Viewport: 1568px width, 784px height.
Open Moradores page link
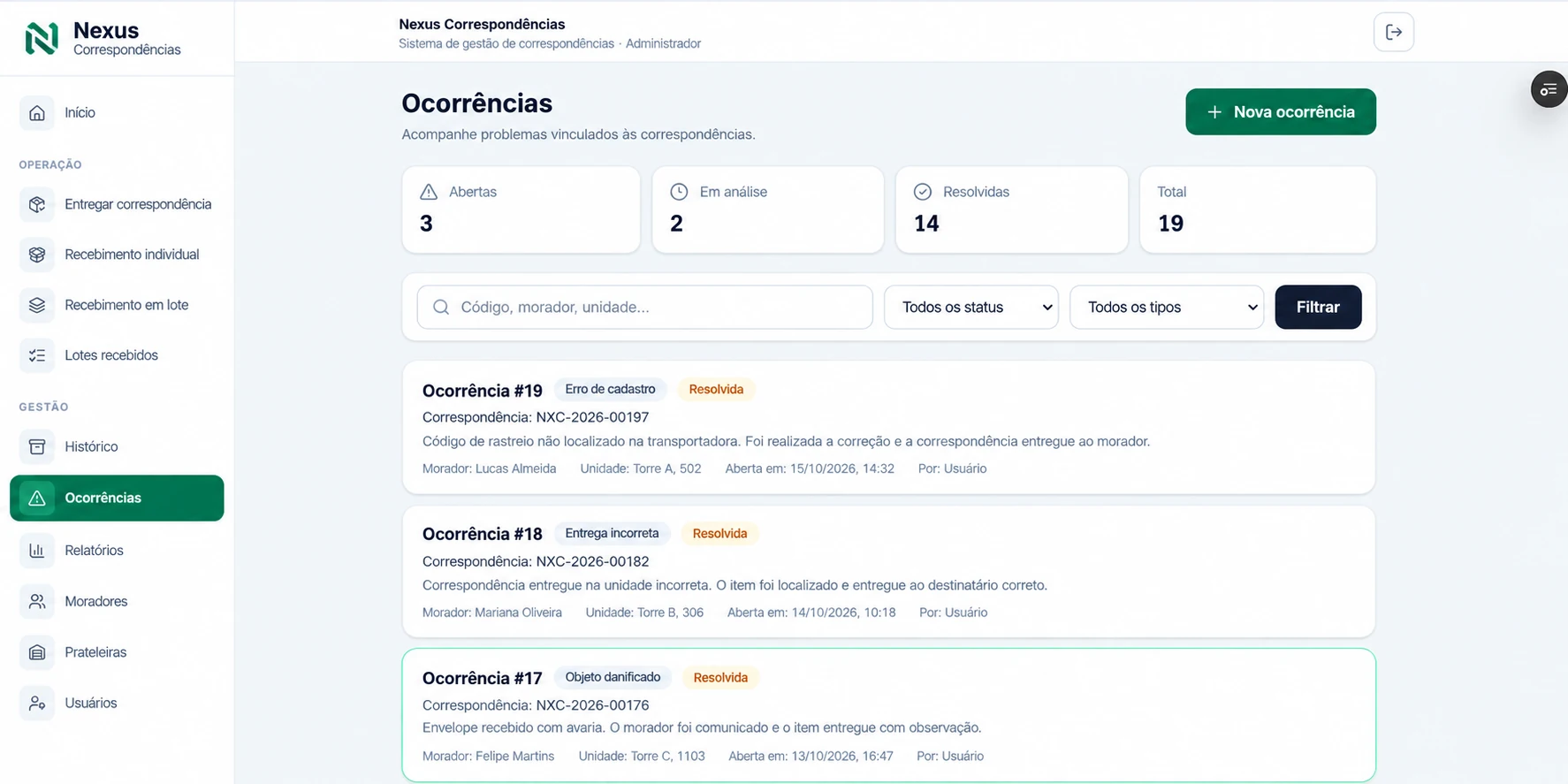click(x=117, y=601)
